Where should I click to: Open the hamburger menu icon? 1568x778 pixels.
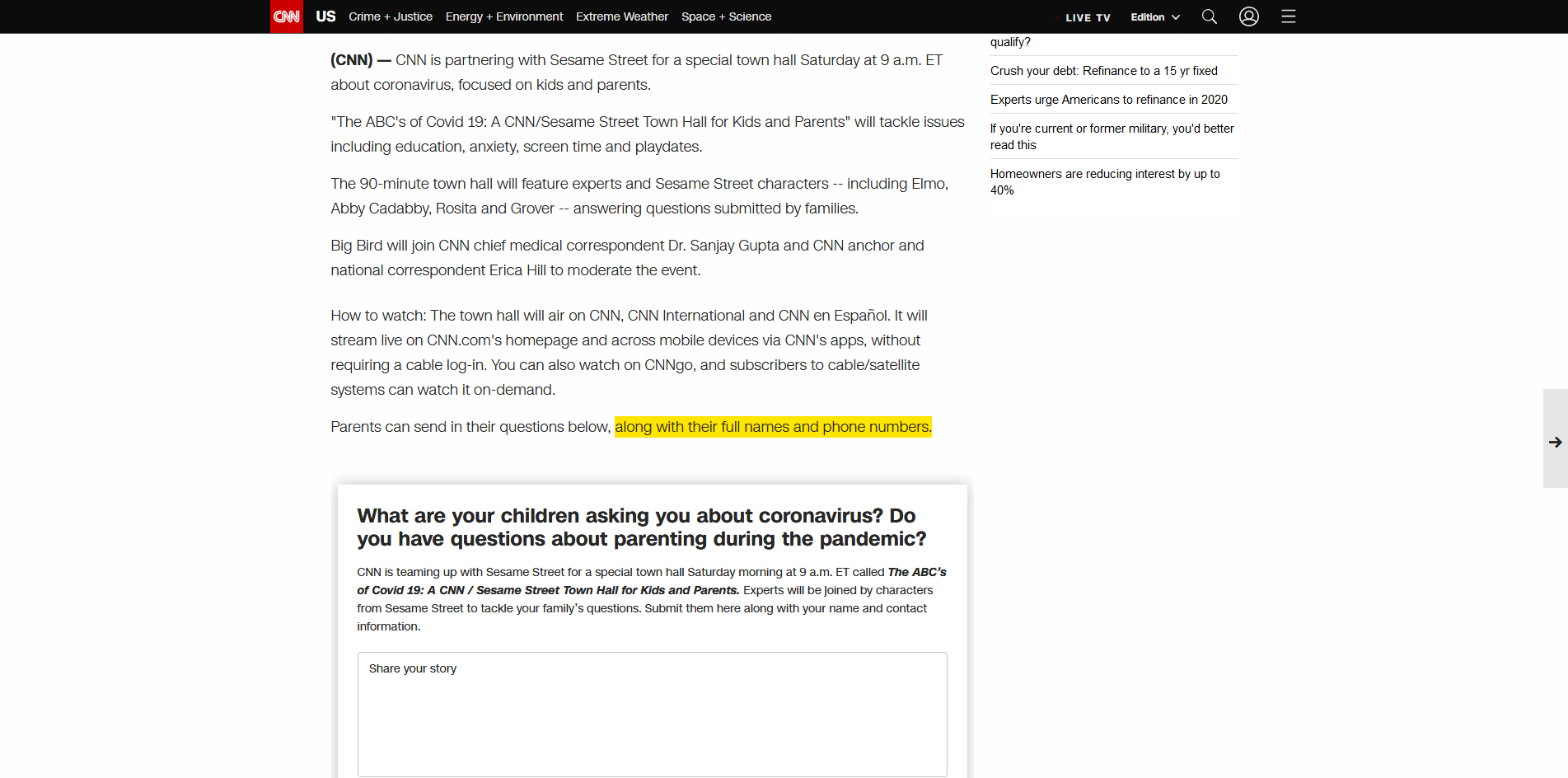click(x=1289, y=16)
